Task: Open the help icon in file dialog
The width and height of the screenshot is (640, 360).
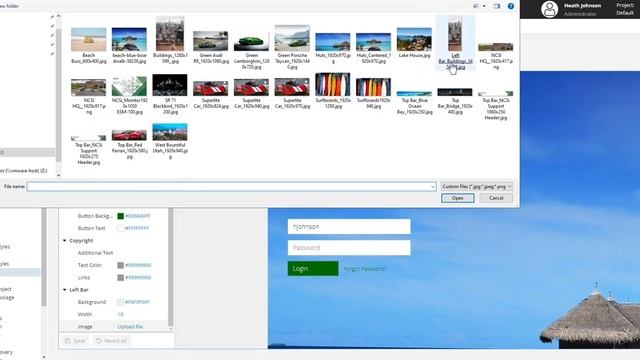Action: pos(511,6)
